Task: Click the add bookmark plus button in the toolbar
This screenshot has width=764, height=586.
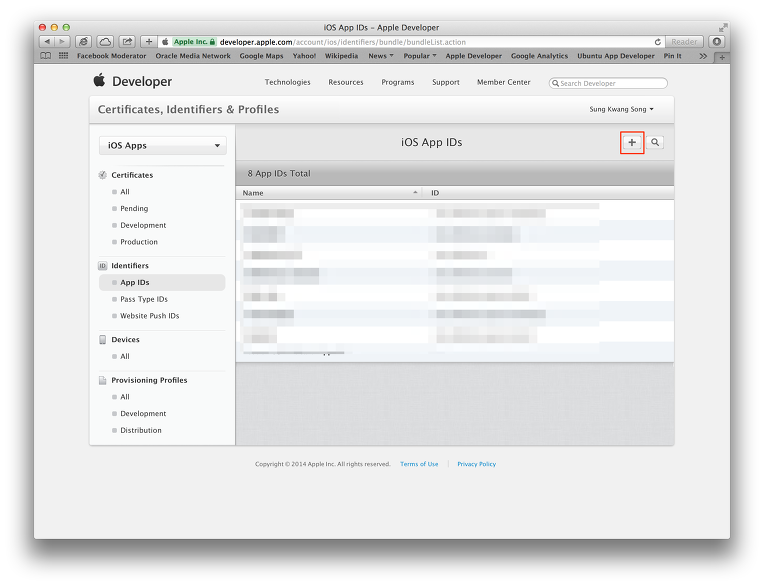Action: [149, 42]
